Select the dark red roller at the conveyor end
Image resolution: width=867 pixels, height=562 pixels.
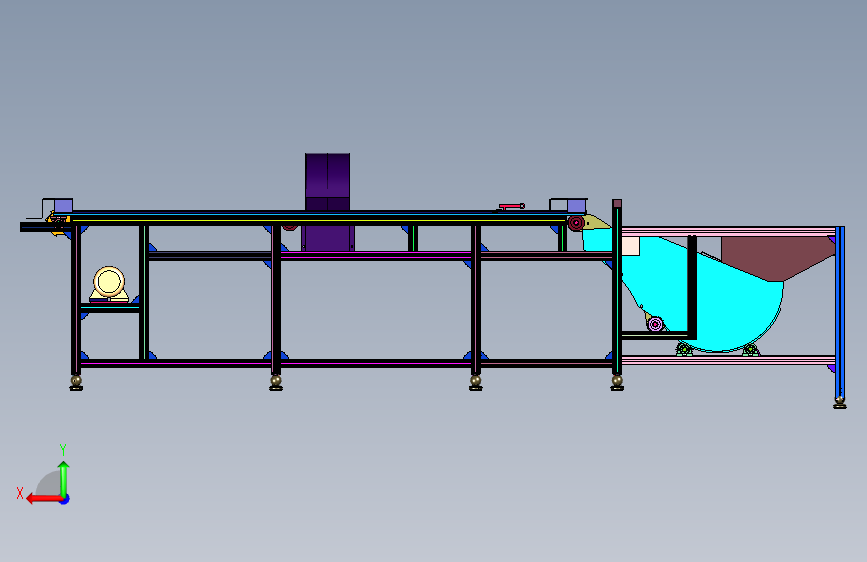coord(576,223)
